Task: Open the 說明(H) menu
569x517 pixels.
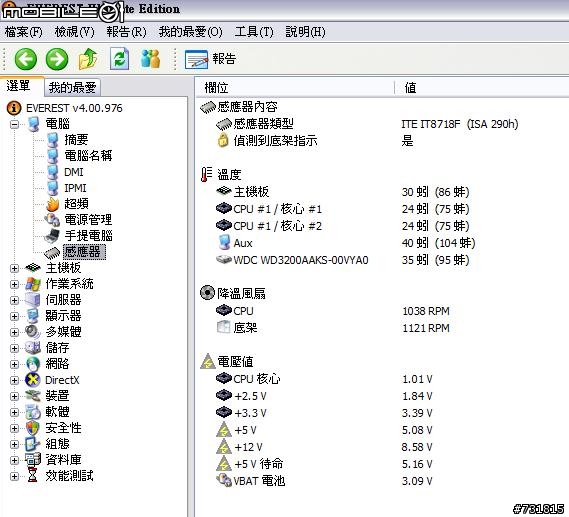Action: click(305, 32)
